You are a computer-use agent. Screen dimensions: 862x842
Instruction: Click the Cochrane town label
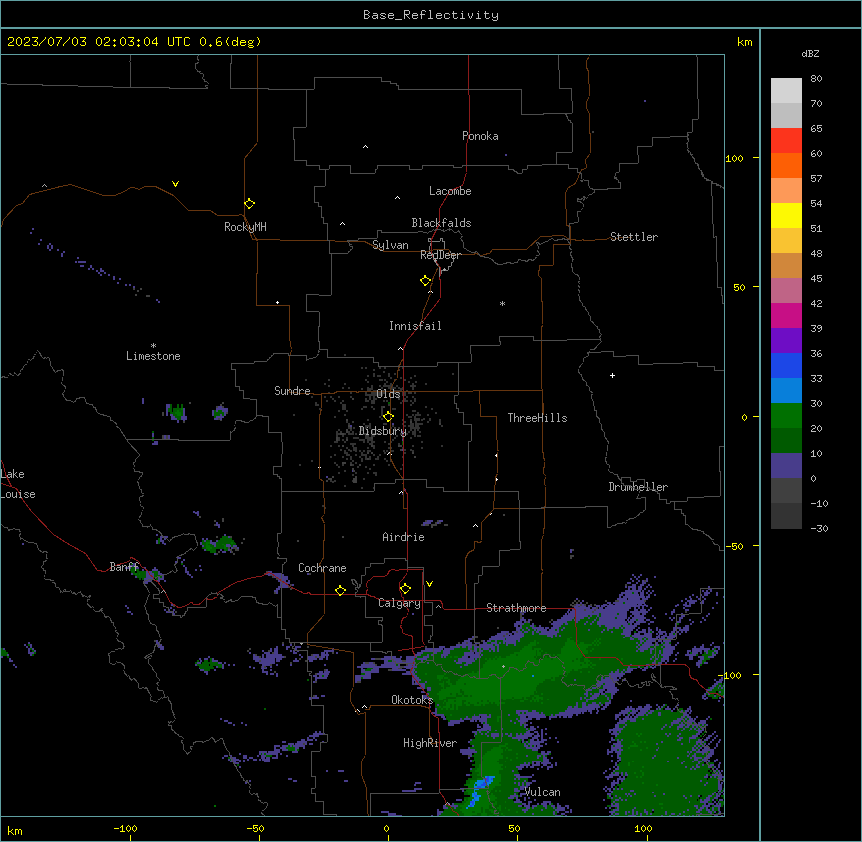(322, 568)
